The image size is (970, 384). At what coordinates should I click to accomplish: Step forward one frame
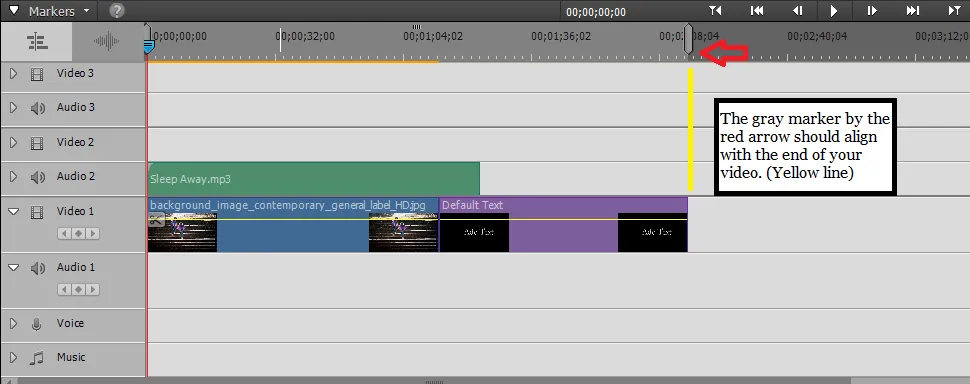point(872,11)
